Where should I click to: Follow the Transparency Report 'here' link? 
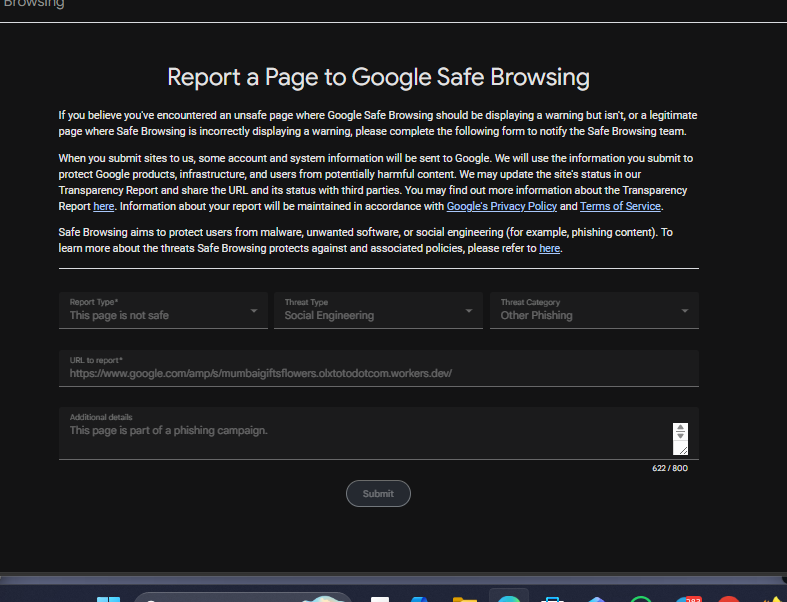coord(104,206)
